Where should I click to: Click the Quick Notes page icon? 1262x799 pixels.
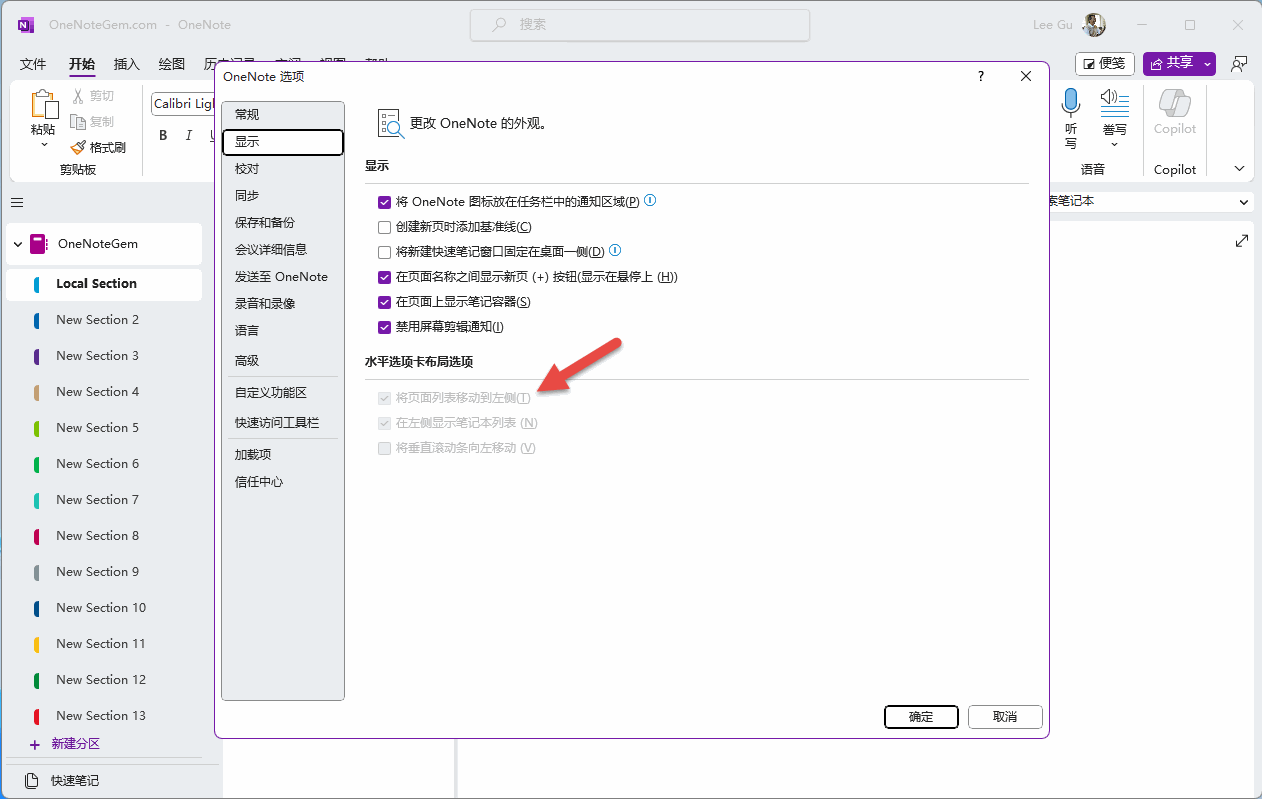32,780
